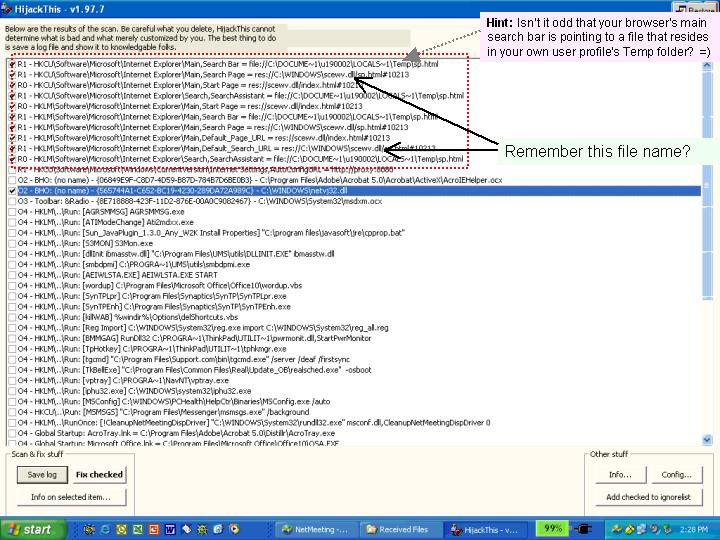Image resolution: width=720 pixels, height=540 pixels.
Task: Open Excel from the Quick Launch bar
Action: tap(138, 529)
